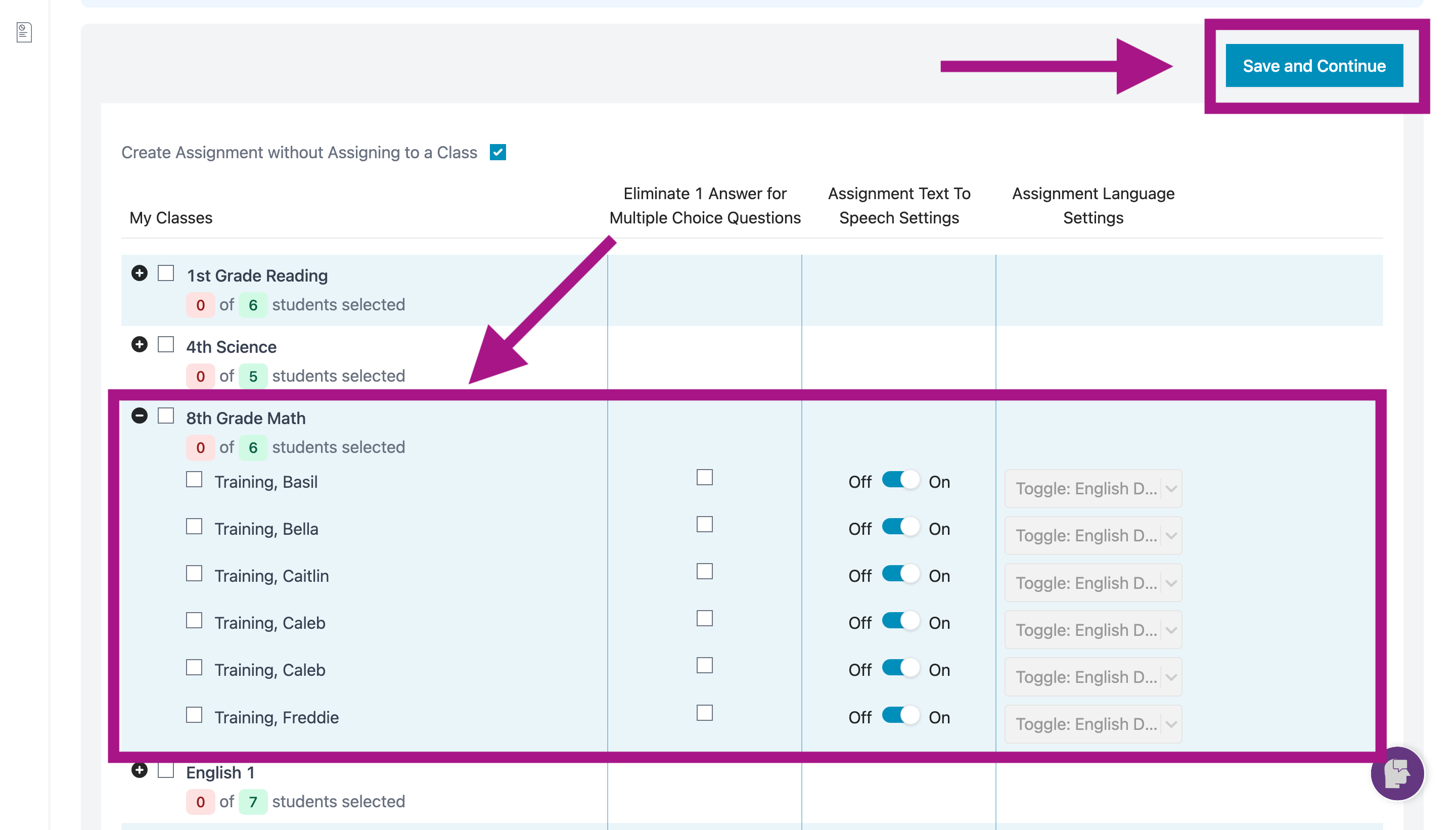1456x830 pixels.
Task: Click the red 0 badge under 1st Grade Reading
Action: click(200, 305)
